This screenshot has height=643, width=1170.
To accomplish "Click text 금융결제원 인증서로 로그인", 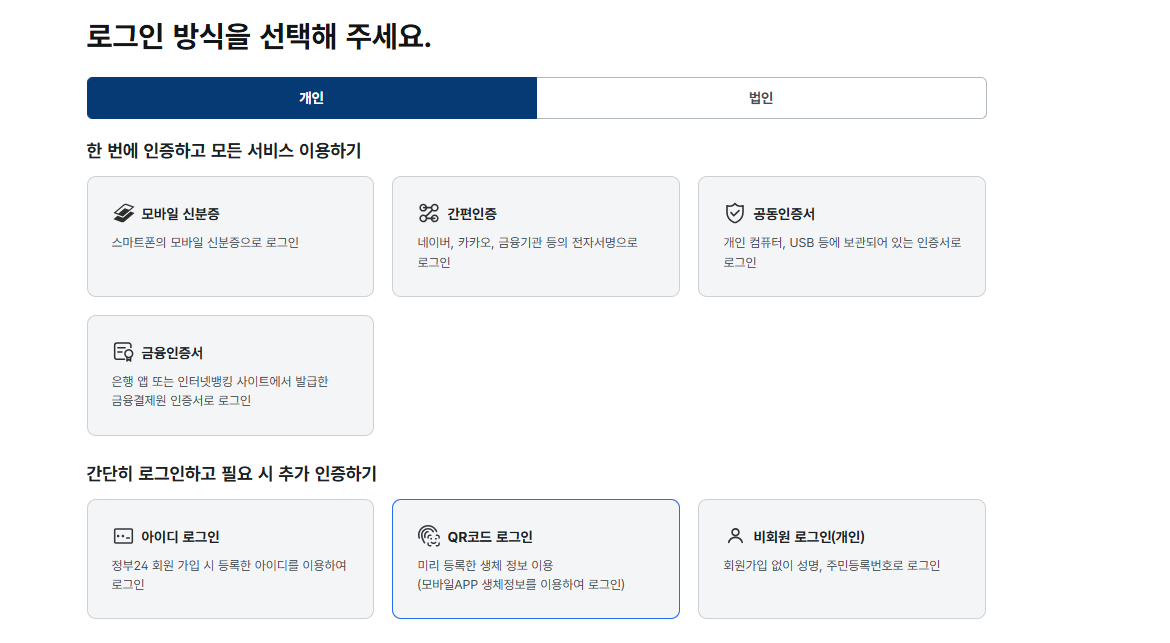I will tap(181, 401).
